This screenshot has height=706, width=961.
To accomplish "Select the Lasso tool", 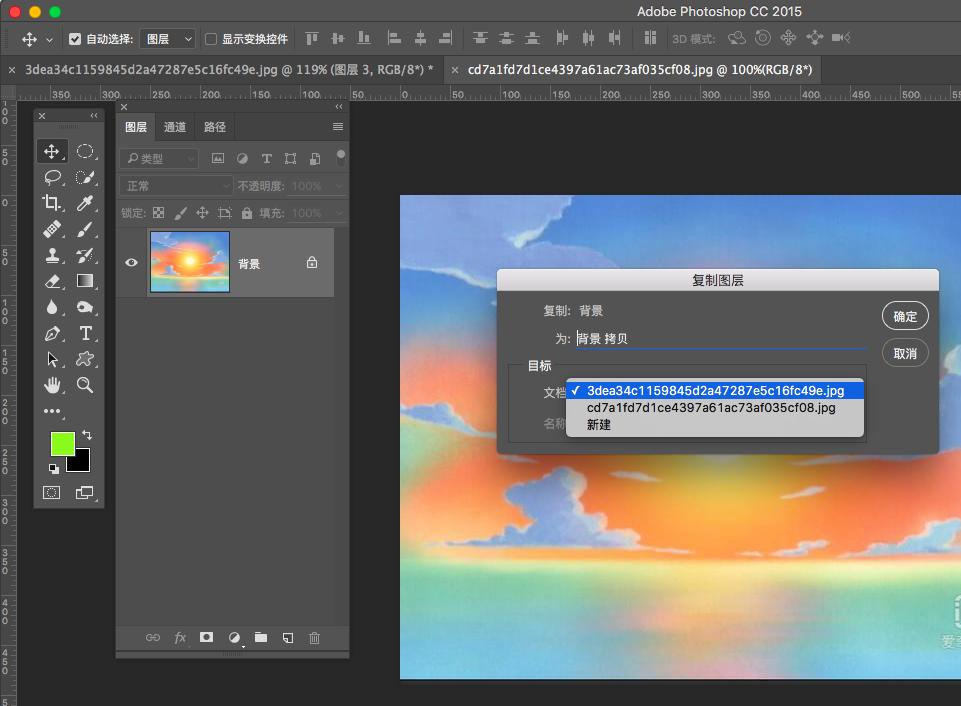I will point(52,177).
